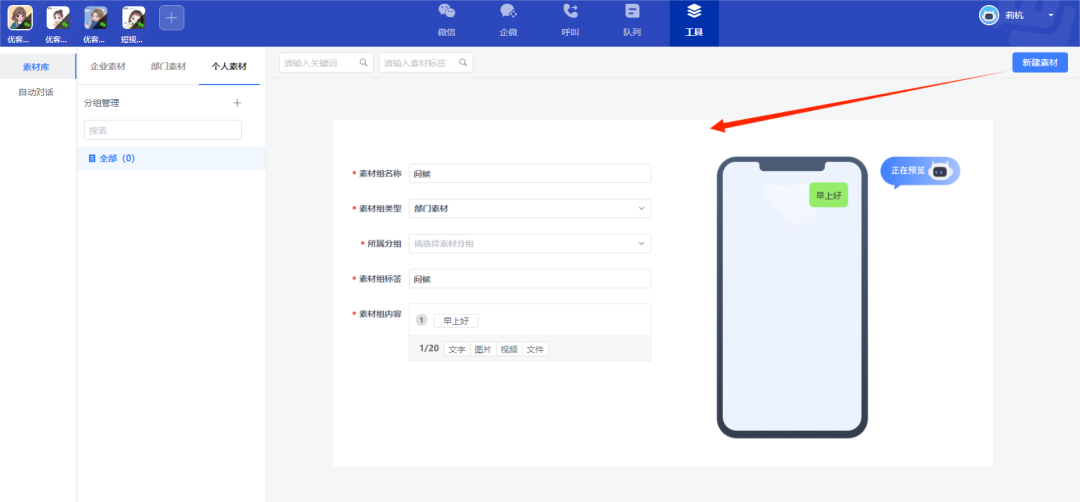Switch to the 个人素材 tab

(x=229, y=67)
